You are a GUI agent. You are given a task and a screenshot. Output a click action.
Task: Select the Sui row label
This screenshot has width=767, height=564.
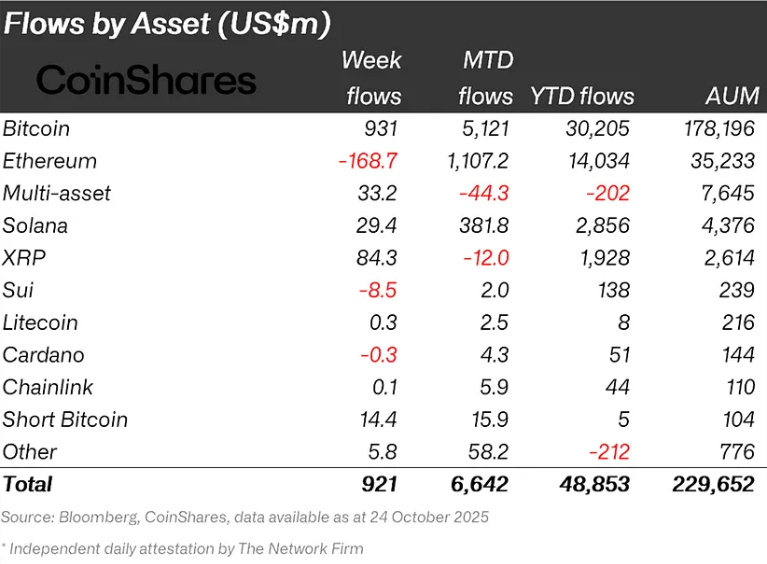pyautogui.click(x=17, y=290)
